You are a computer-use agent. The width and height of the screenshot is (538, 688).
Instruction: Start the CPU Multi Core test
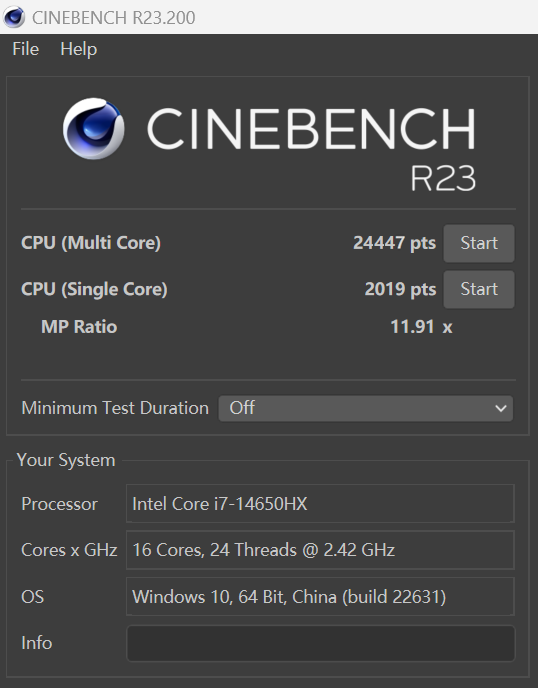click(x=479, y=243)
